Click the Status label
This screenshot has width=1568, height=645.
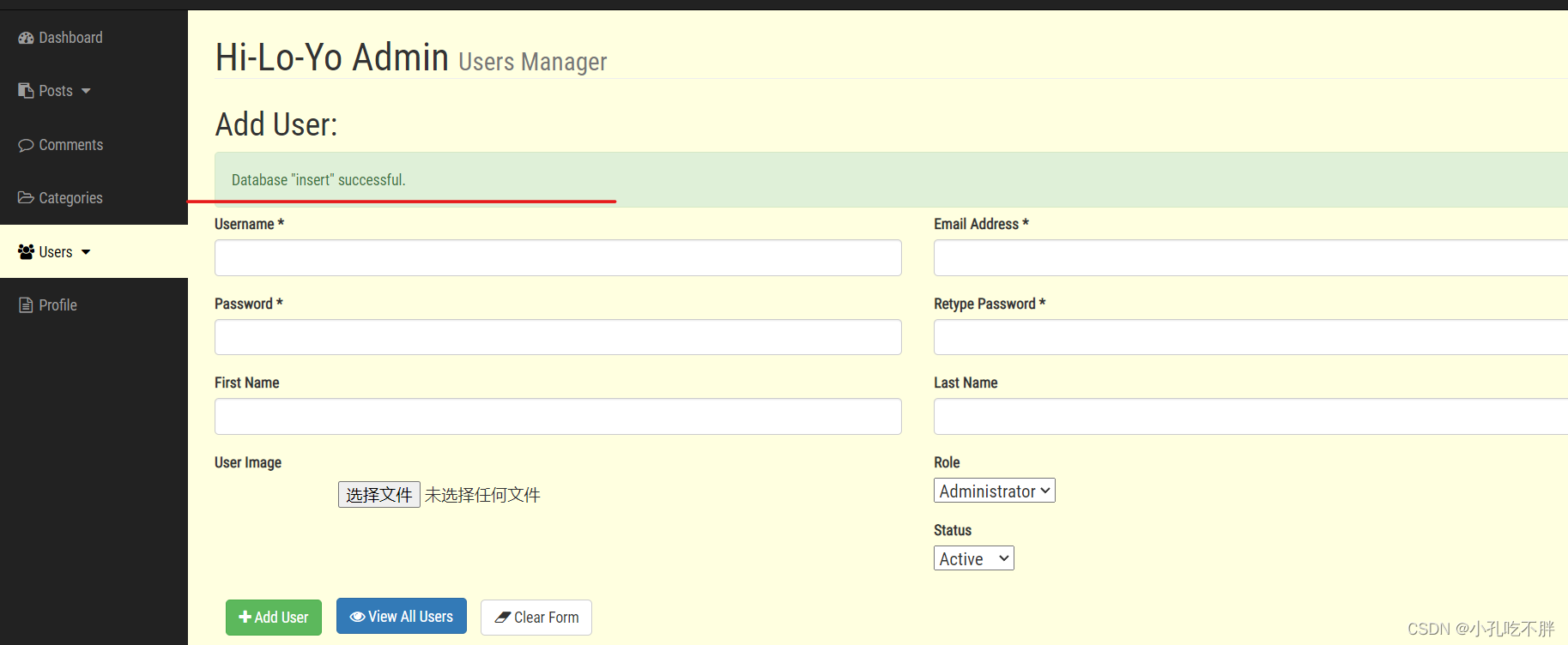point(953,530)
